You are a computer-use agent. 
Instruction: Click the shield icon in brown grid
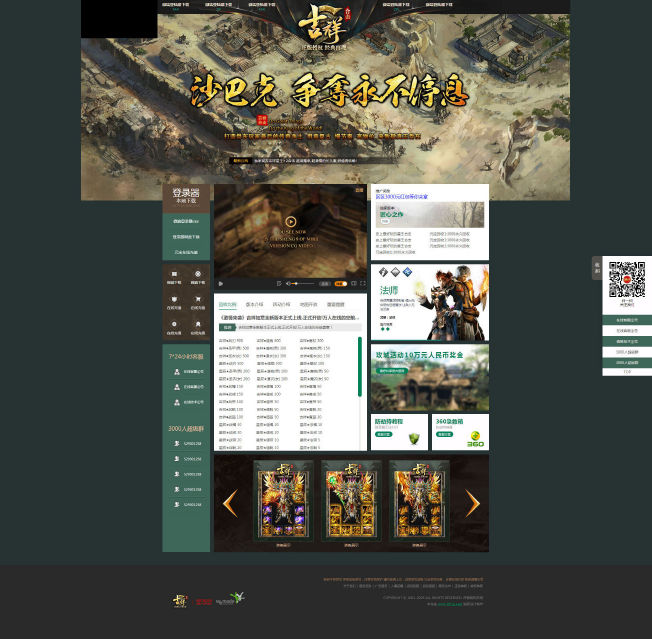coord(174,299)
